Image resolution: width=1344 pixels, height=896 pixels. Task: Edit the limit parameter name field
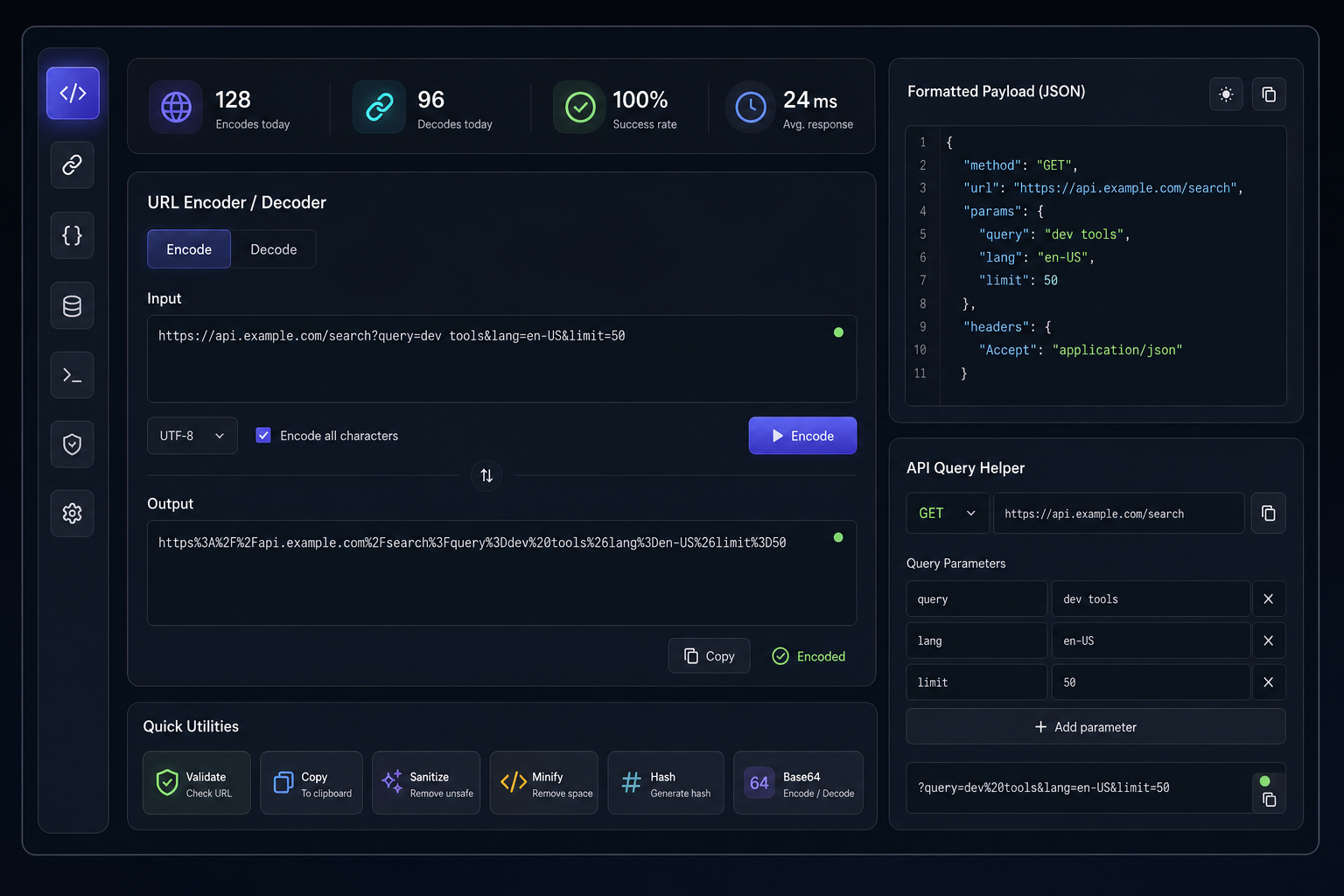[x=976, y=682]
